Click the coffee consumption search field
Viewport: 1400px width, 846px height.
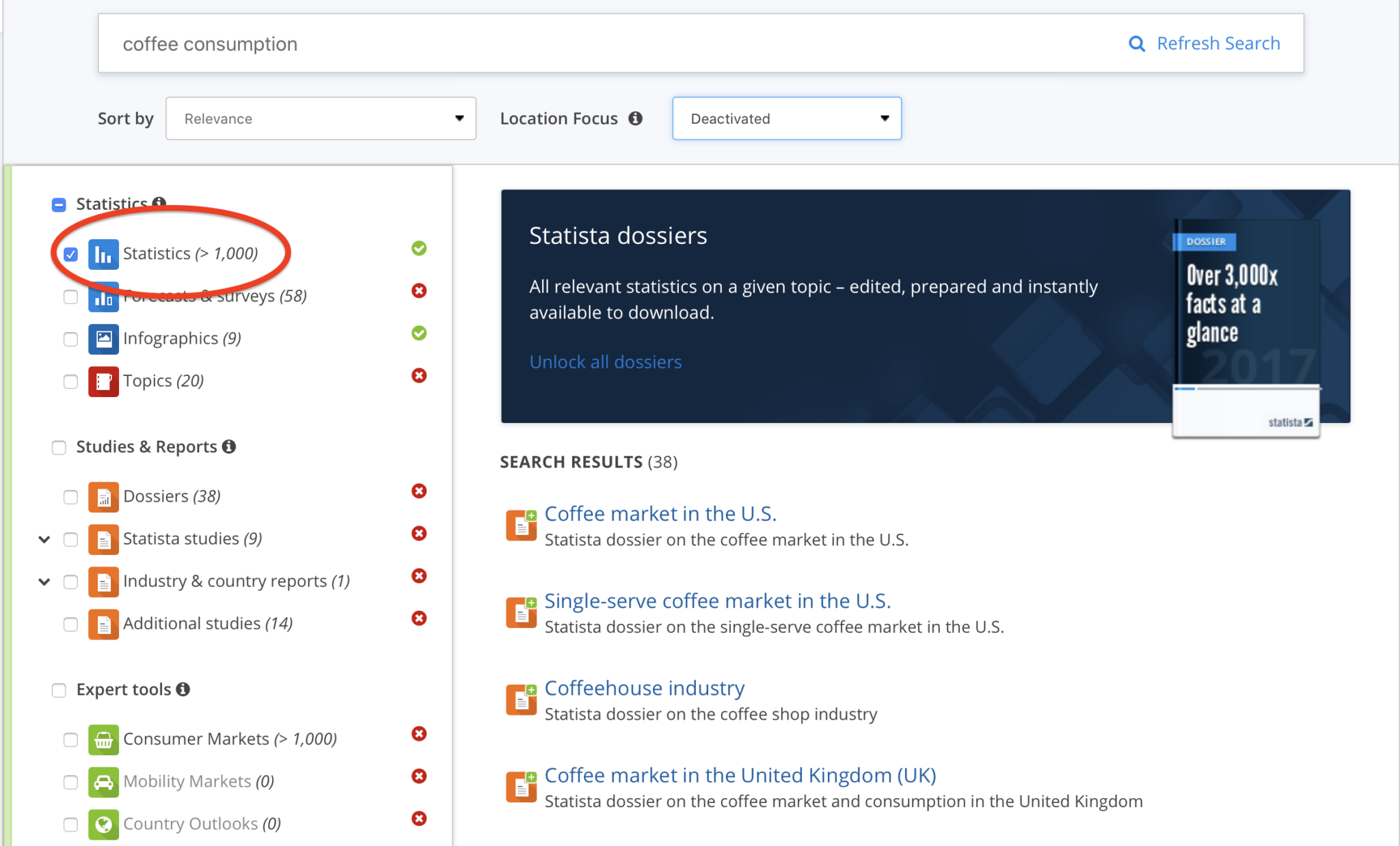547,44
